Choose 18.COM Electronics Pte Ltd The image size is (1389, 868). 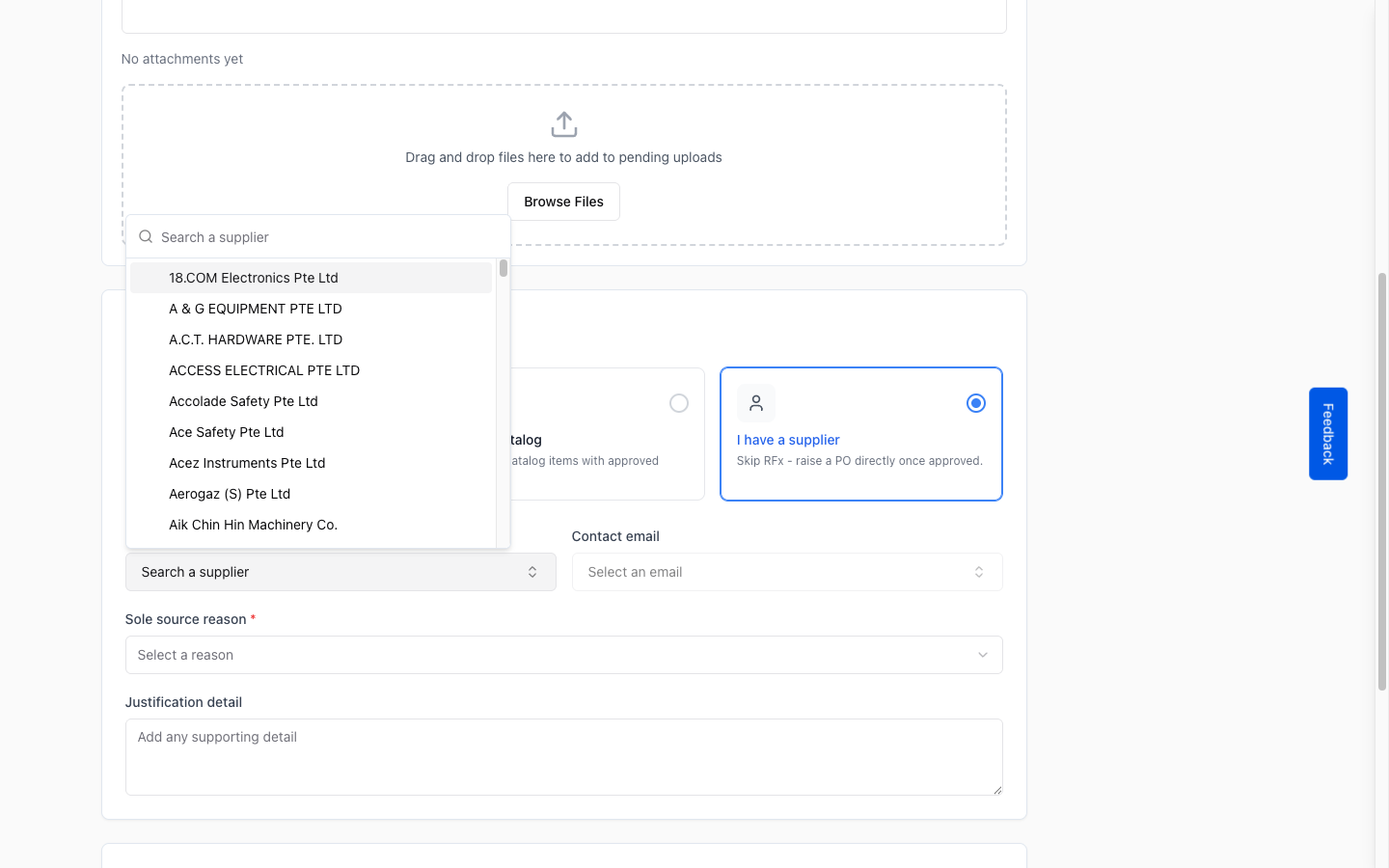[x=311, y=278]
